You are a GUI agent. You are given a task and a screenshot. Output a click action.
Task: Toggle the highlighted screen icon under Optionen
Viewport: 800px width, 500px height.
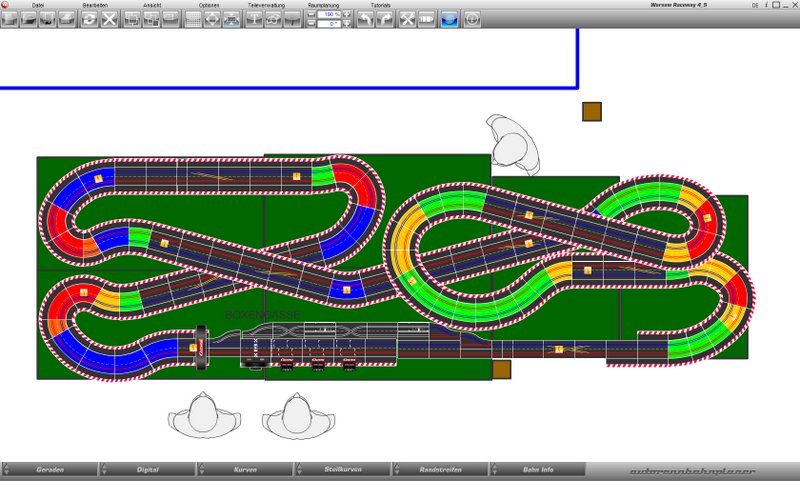[x=232, y=19]
